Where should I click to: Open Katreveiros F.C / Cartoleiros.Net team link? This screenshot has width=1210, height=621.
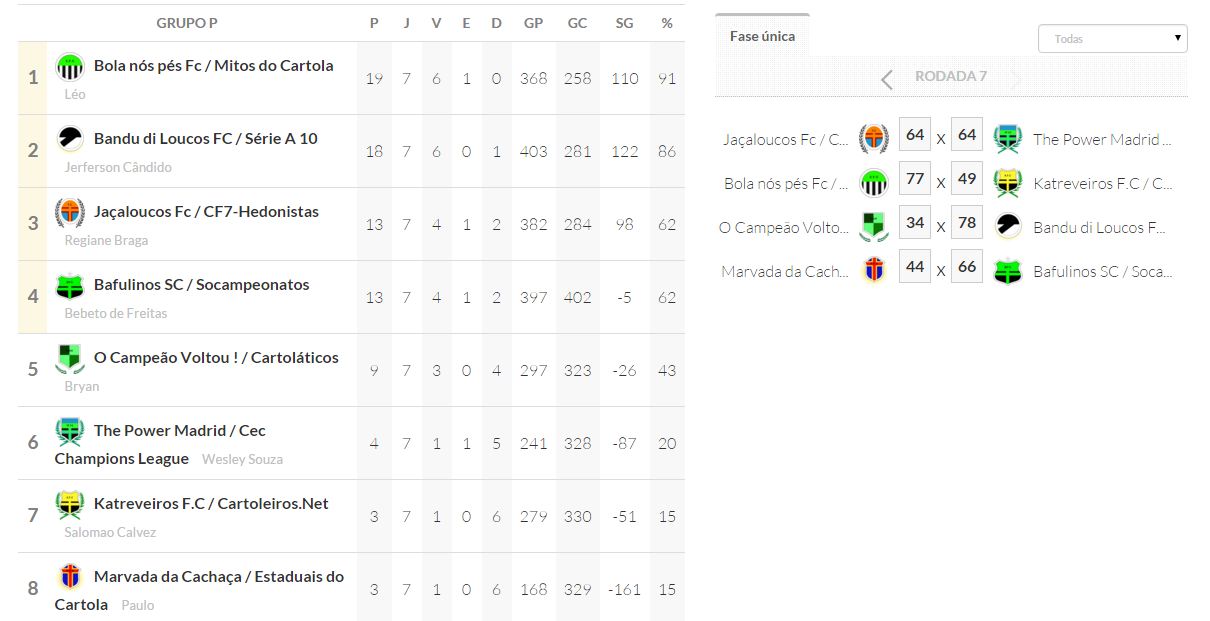211,504
